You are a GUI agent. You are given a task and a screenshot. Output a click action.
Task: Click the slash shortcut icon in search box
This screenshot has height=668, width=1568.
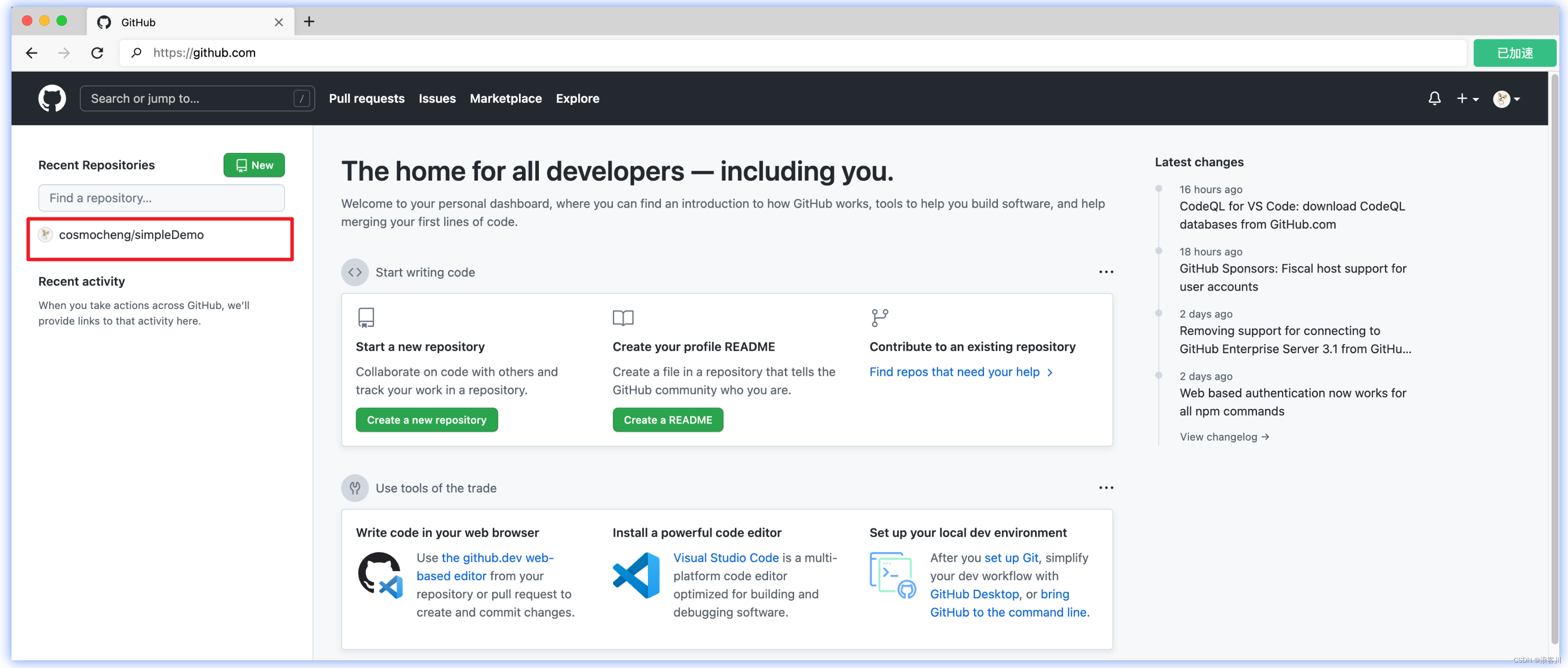(301, 99)
